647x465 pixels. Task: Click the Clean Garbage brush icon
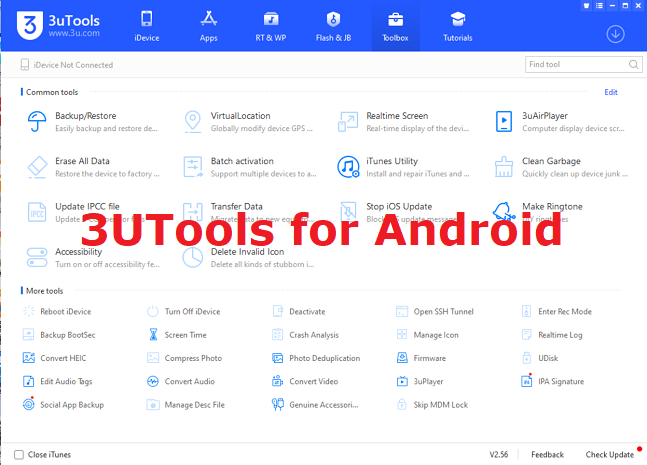coord(504,167)
